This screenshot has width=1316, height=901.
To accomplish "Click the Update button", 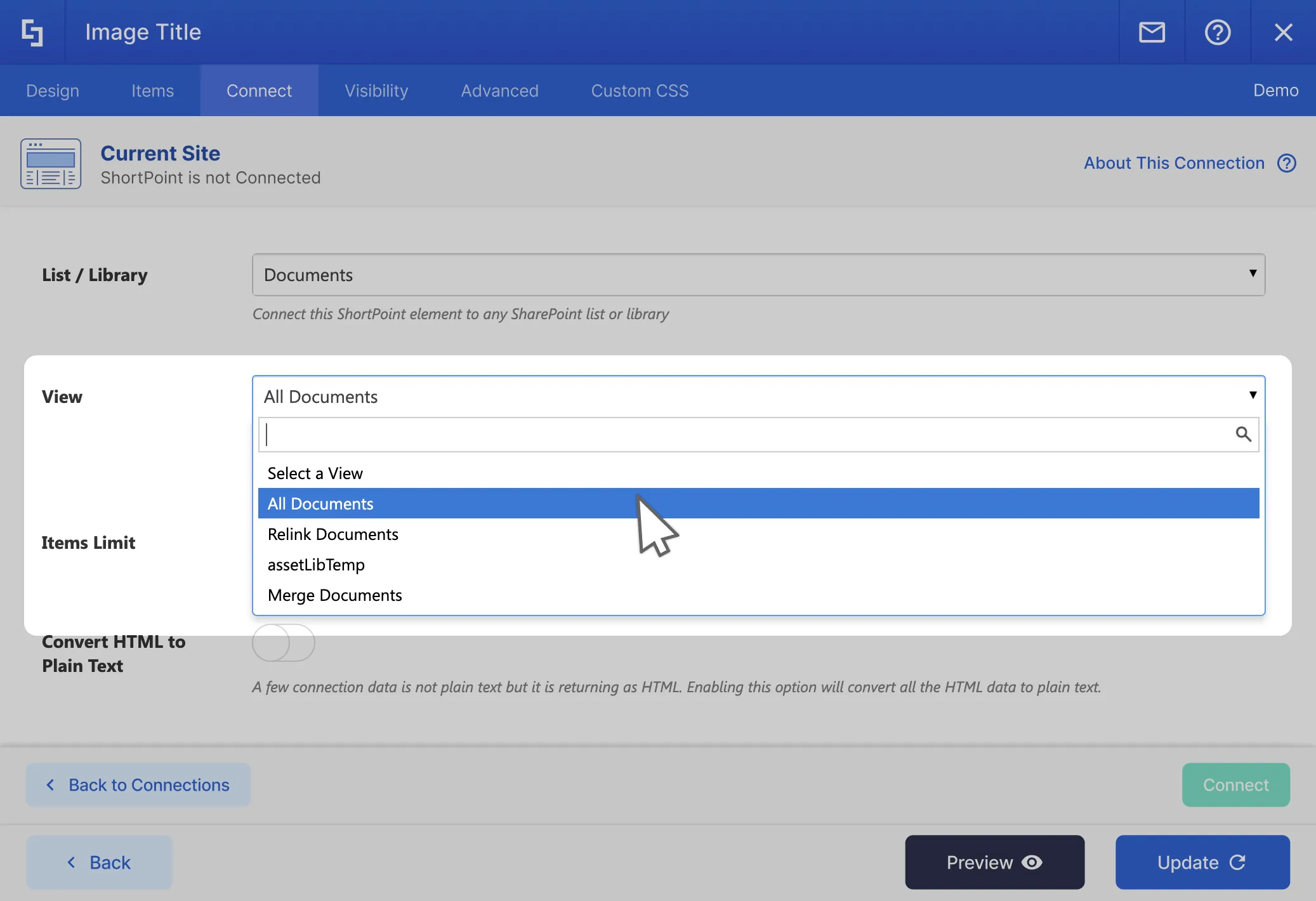I will pyautogui.click(x=1202, y=862).
